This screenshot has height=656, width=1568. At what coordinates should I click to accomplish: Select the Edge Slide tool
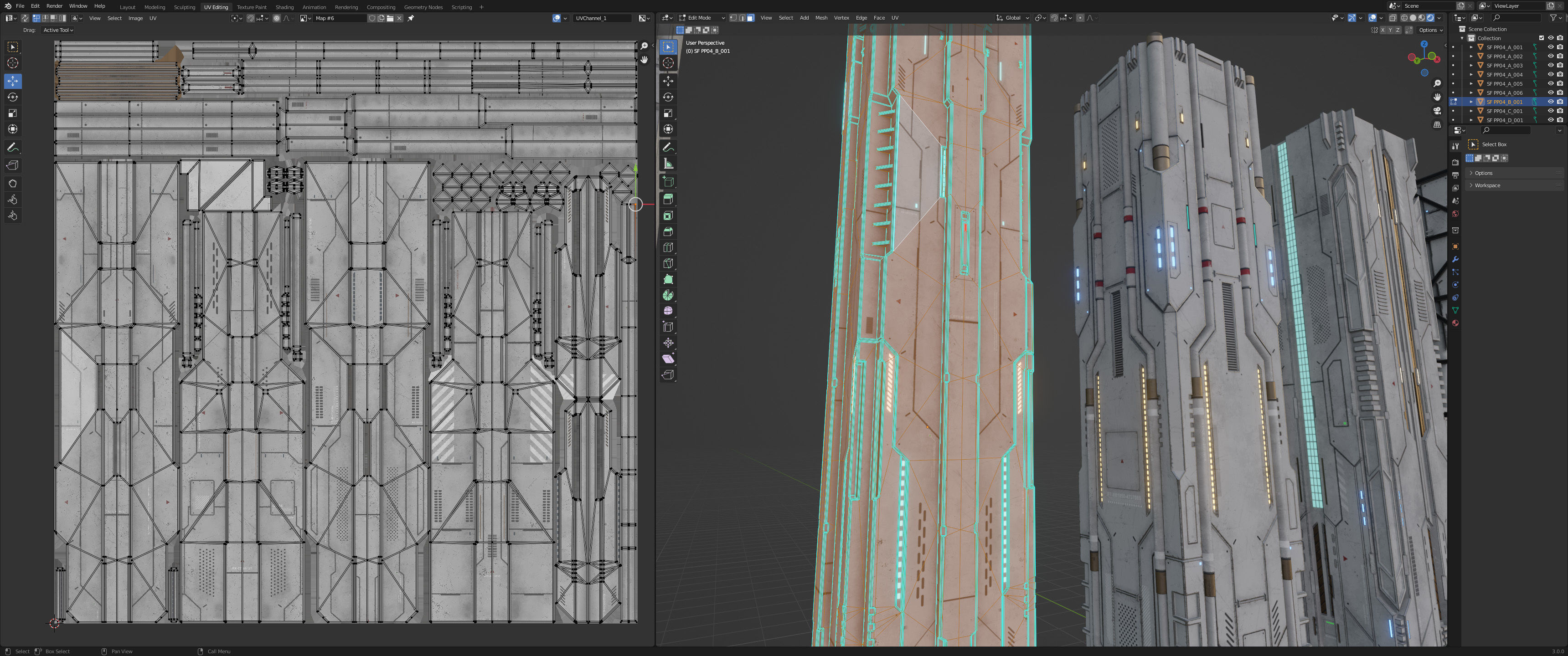668,327
